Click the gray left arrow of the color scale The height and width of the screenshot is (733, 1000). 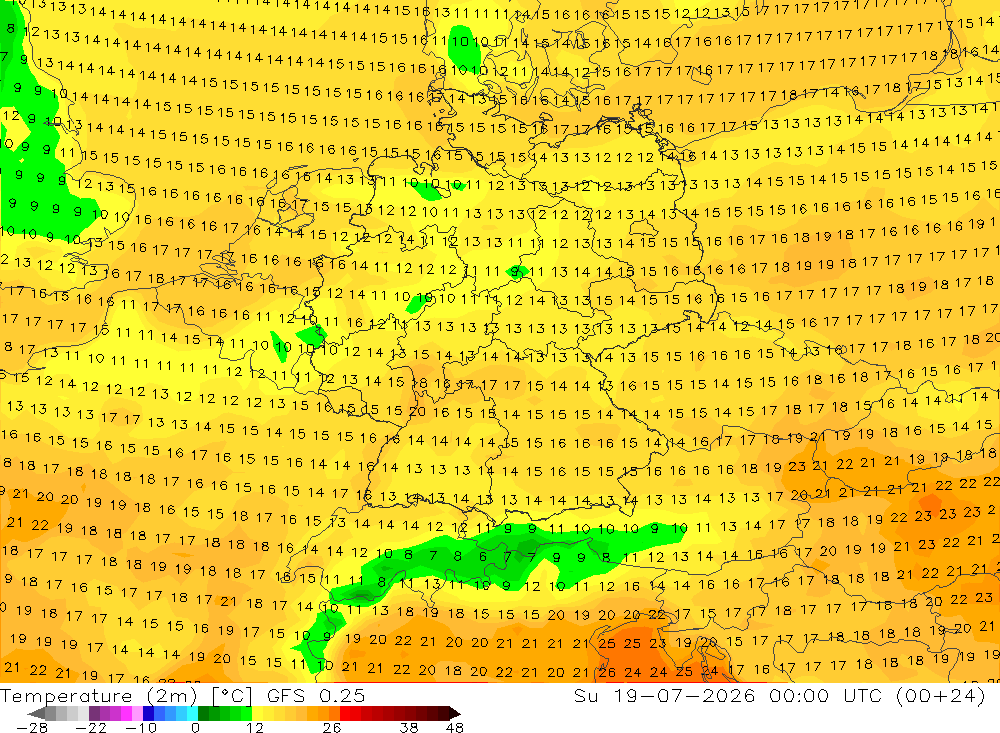[36, 713]
